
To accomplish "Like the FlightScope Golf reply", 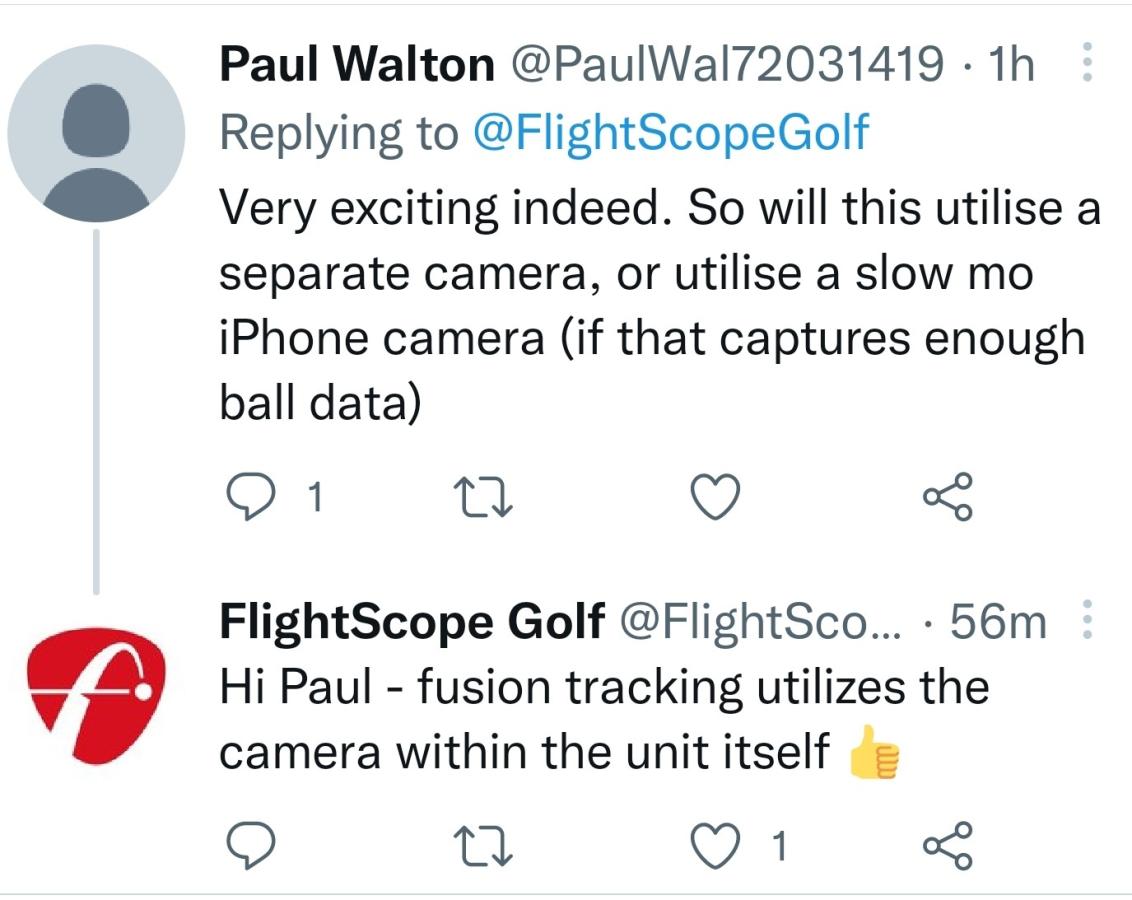I will 716,847.
